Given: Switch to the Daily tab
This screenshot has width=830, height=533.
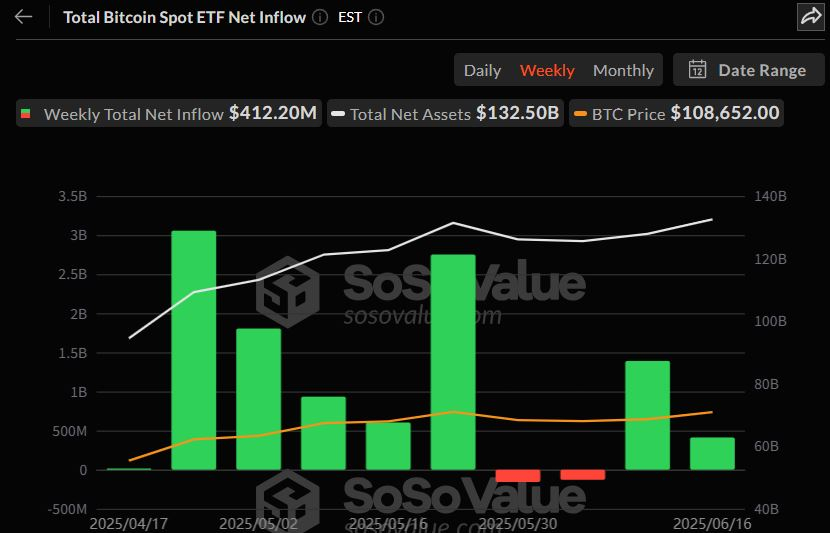Looking at the screenshot, I should (482, 70).
